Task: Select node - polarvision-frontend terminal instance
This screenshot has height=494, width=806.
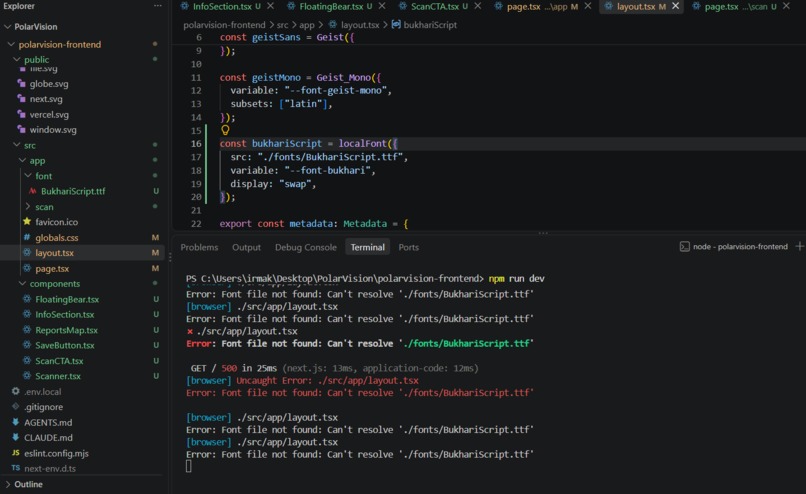Action: [x=734, y=247]
